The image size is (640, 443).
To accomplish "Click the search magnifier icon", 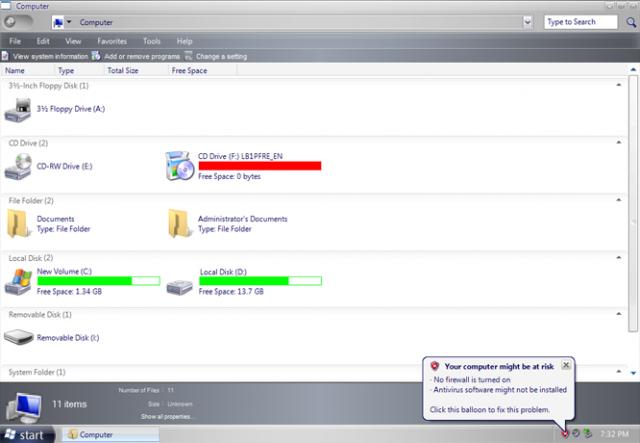I will click(631, 22).
